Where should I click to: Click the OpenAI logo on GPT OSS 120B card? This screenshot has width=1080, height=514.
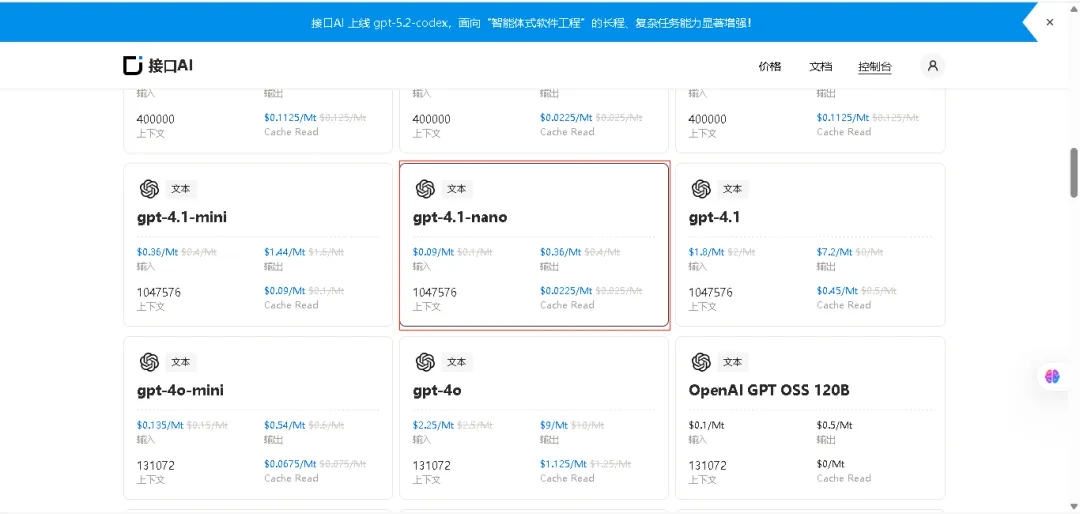click(x=701, y=362)
